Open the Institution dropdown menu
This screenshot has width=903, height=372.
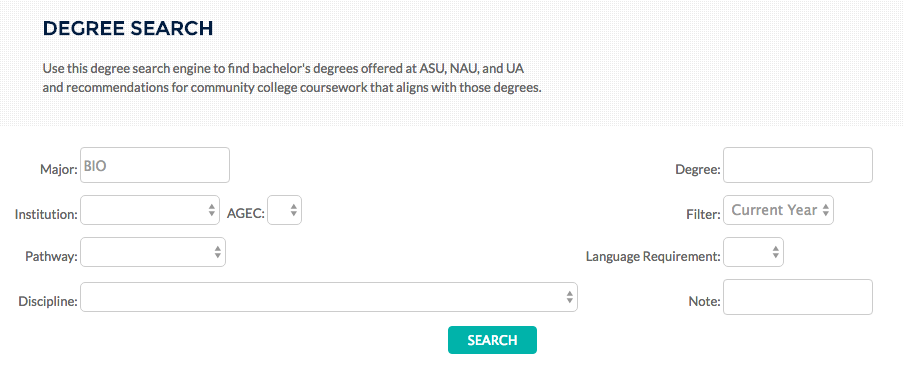150,210
